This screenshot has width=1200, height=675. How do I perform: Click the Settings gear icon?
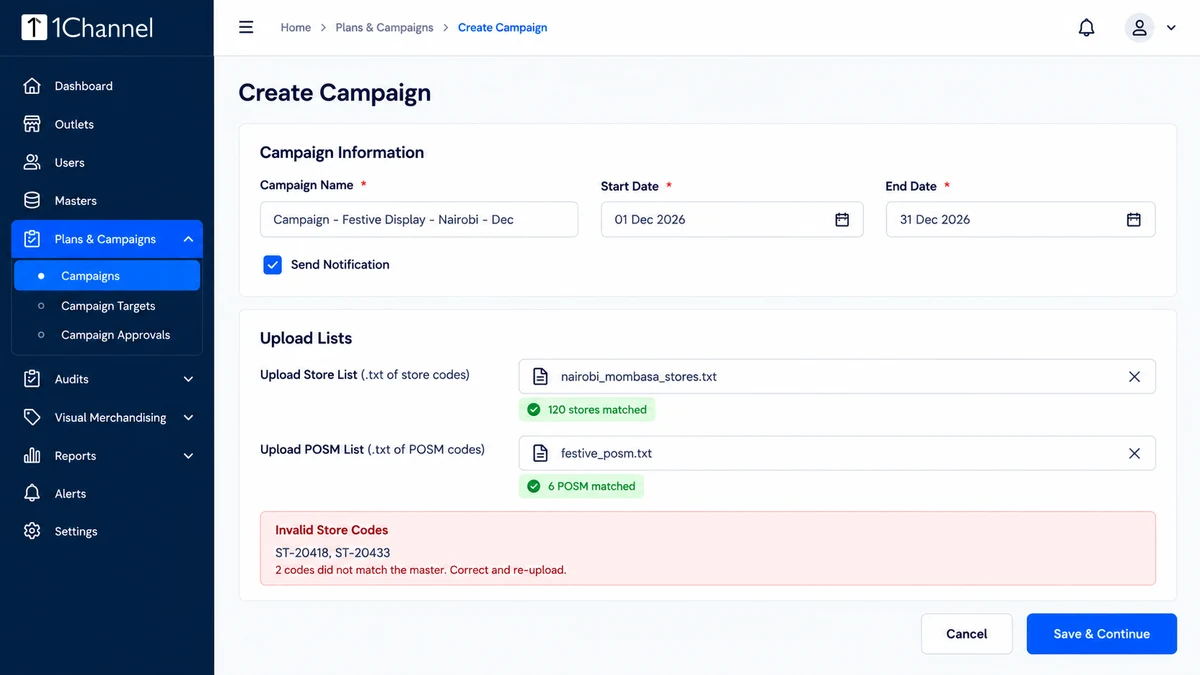(32, 532)
